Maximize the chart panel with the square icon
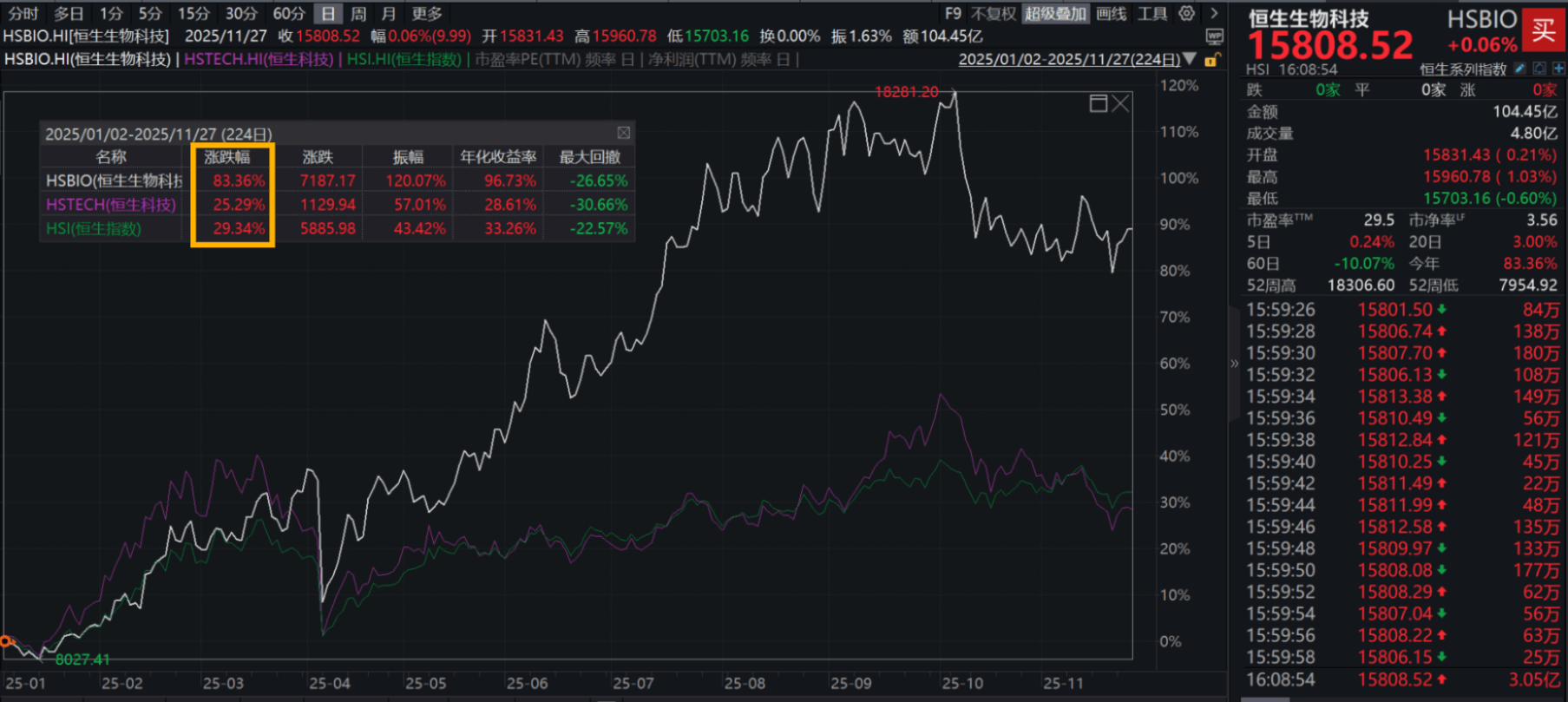This screenshot has width=1568, height=702. pos(1098,104)
